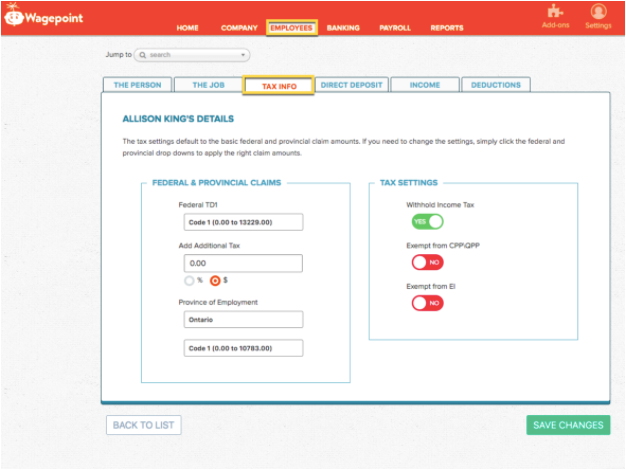The width and height of the screenshot is (626, 470).
Task: Switch to DIRECT DEPOSIT tab
Action: [351, 85]
